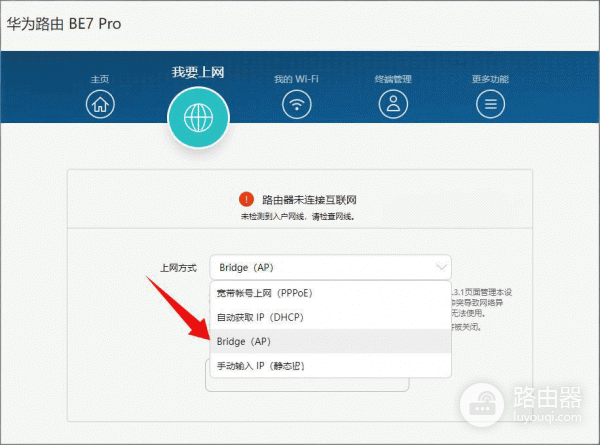
Task: Open the 我的 Wi-Fi icon
Action: [297, 104]
